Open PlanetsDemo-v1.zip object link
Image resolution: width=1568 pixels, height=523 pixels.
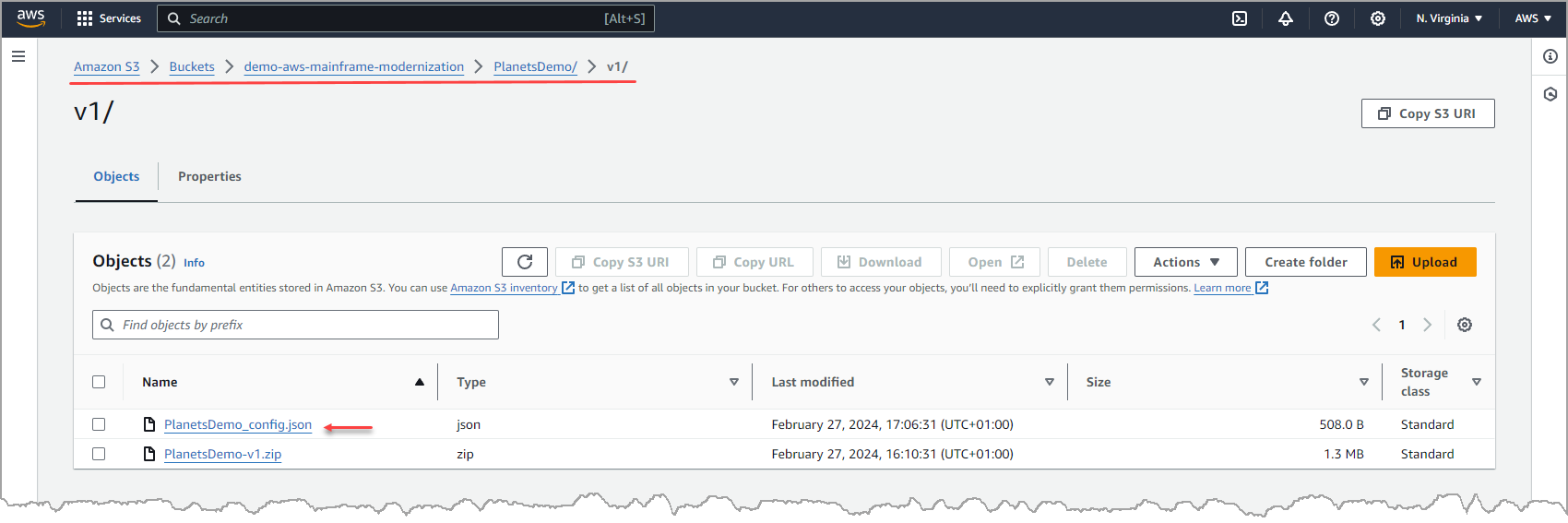pos(223,454)
